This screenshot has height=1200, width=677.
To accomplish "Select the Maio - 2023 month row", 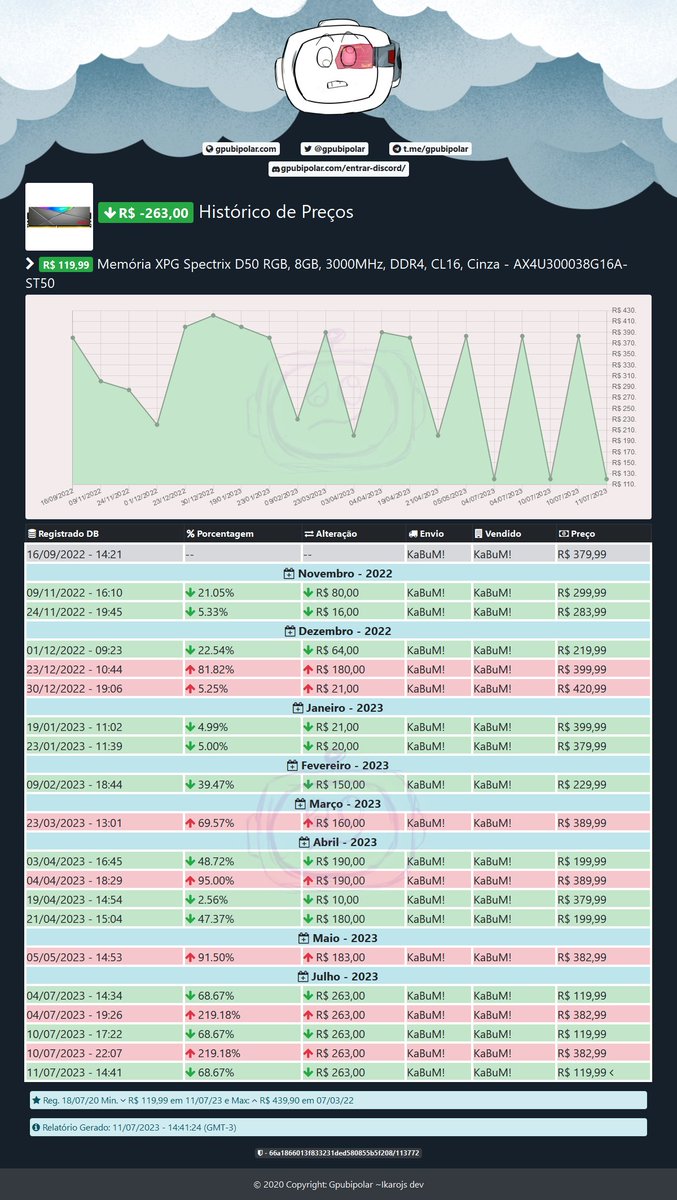I will [x=338, y=937].
